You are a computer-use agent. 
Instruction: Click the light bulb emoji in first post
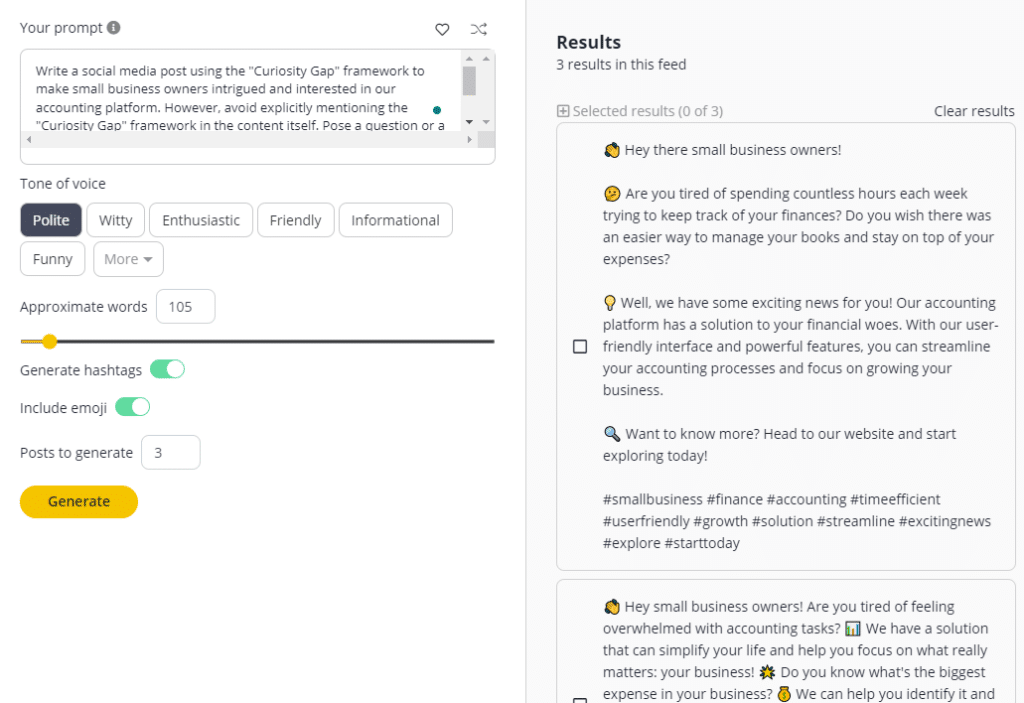pos(609,303)
